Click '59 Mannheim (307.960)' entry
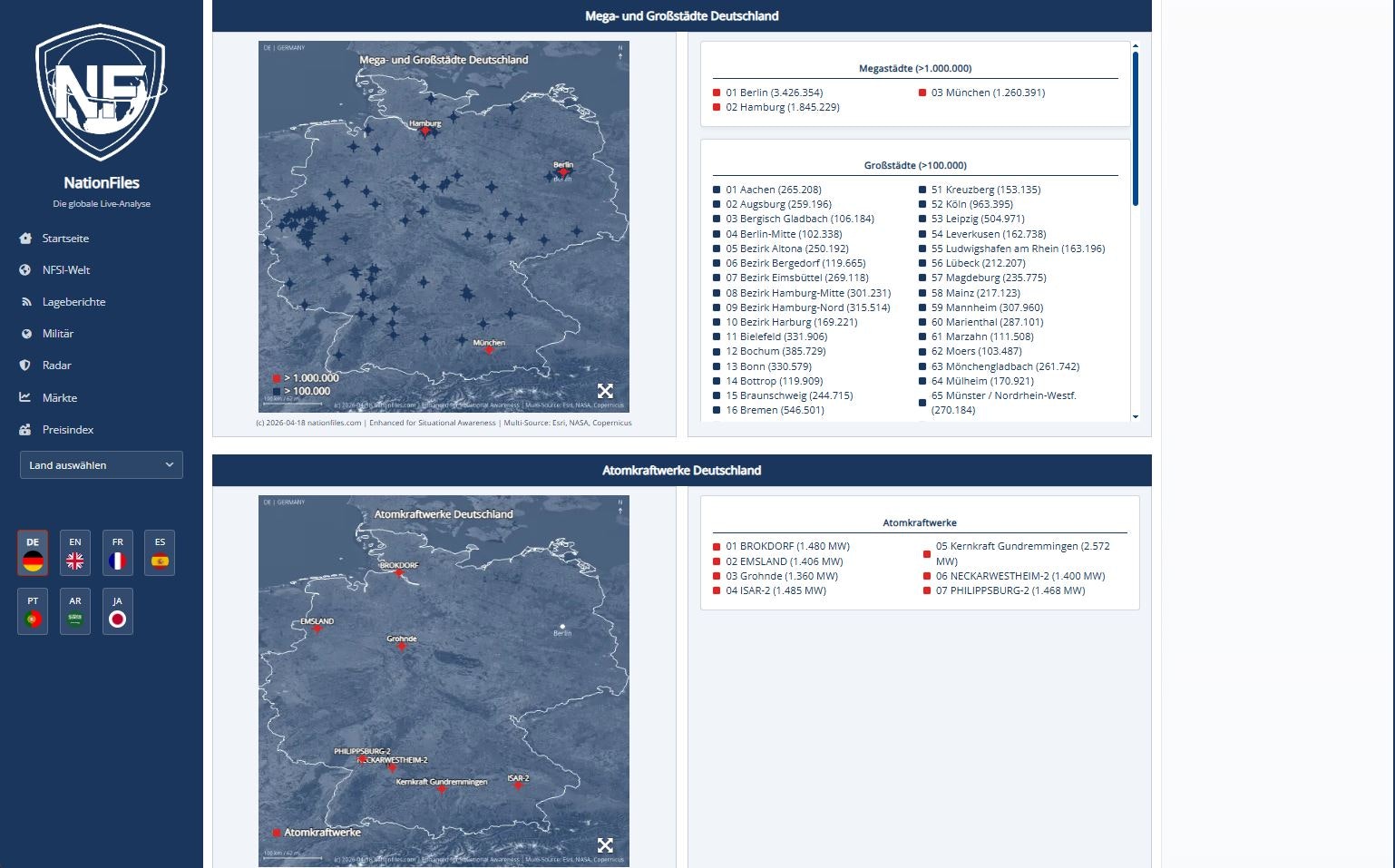Screen dimensions: 1395x868 [987, 307]
